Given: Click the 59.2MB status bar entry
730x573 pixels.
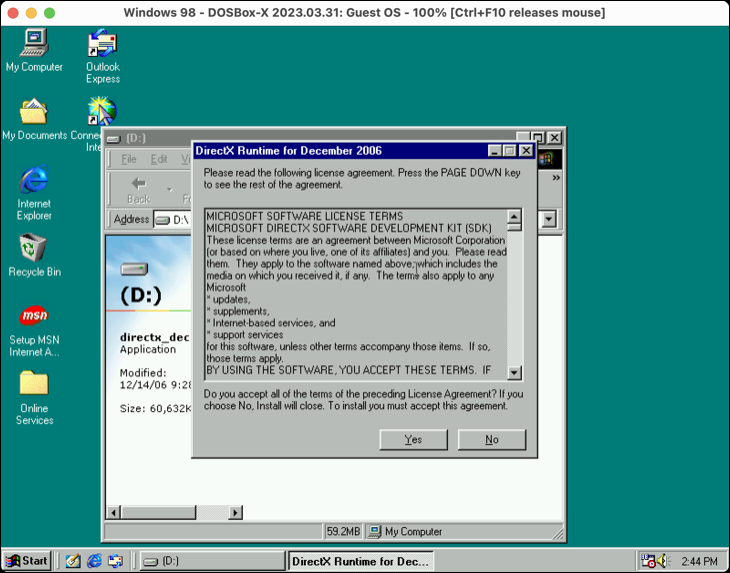Looking at the screenshot, I should (x=343, y=532).
